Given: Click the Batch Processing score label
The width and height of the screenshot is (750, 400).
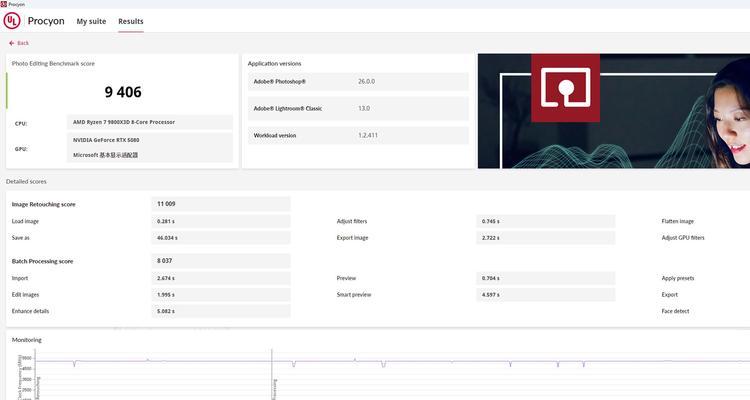Looking at the screenshot, I should point(43,261).
